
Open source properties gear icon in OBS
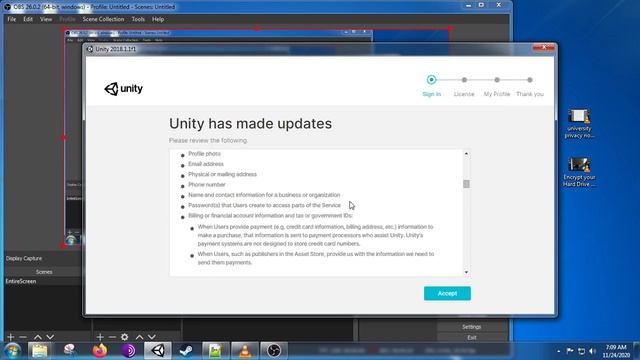coord(124,337)
